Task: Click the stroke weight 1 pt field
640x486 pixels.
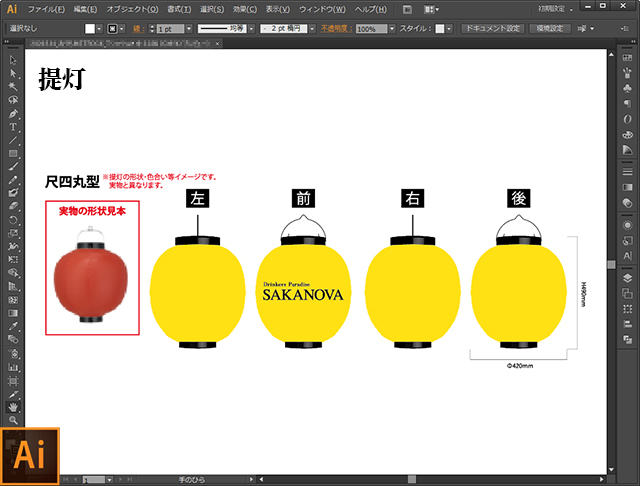Action: click(x=171, y=29)
